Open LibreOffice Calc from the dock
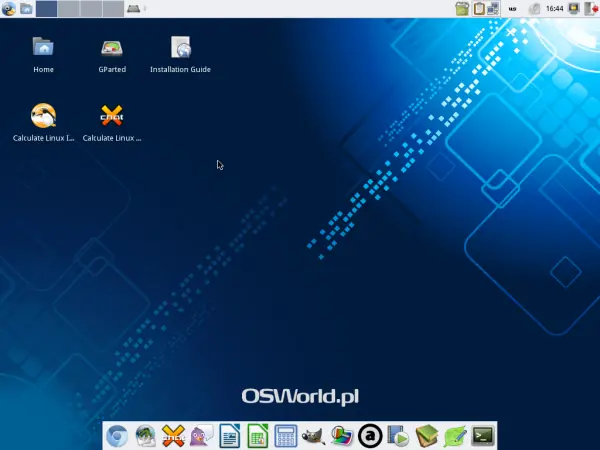This screenshot has width=600, height=450. tap(258, 436)
